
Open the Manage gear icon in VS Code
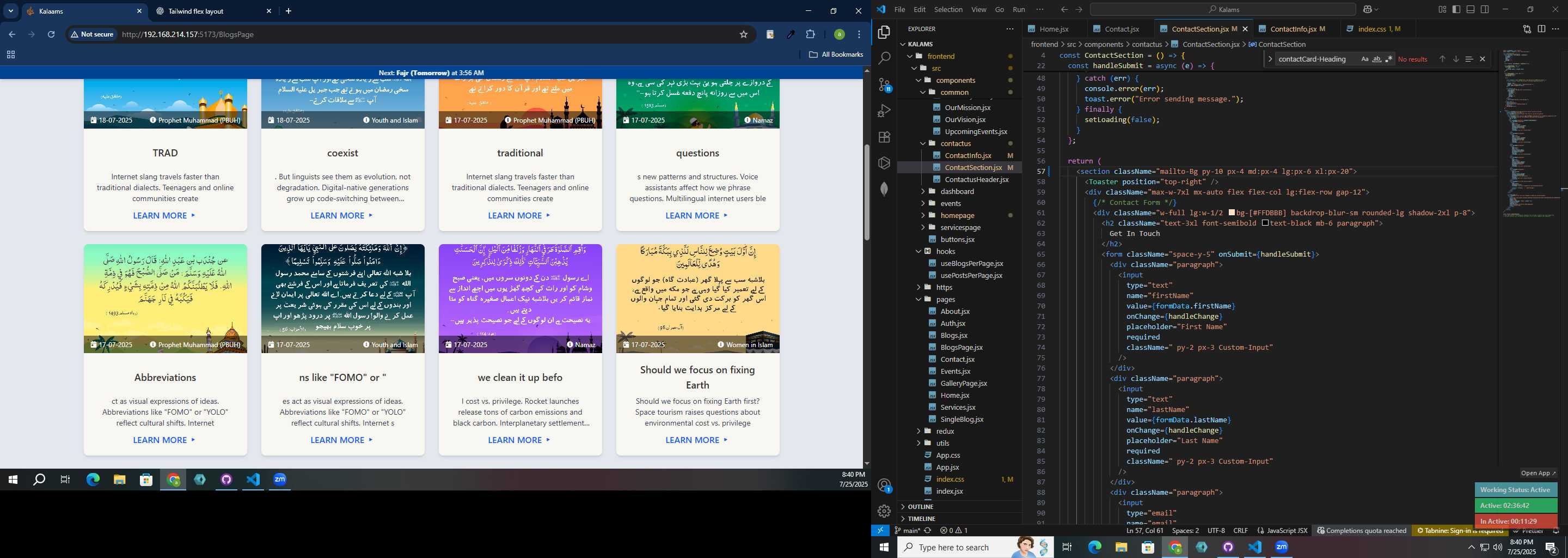click(884, 511)
